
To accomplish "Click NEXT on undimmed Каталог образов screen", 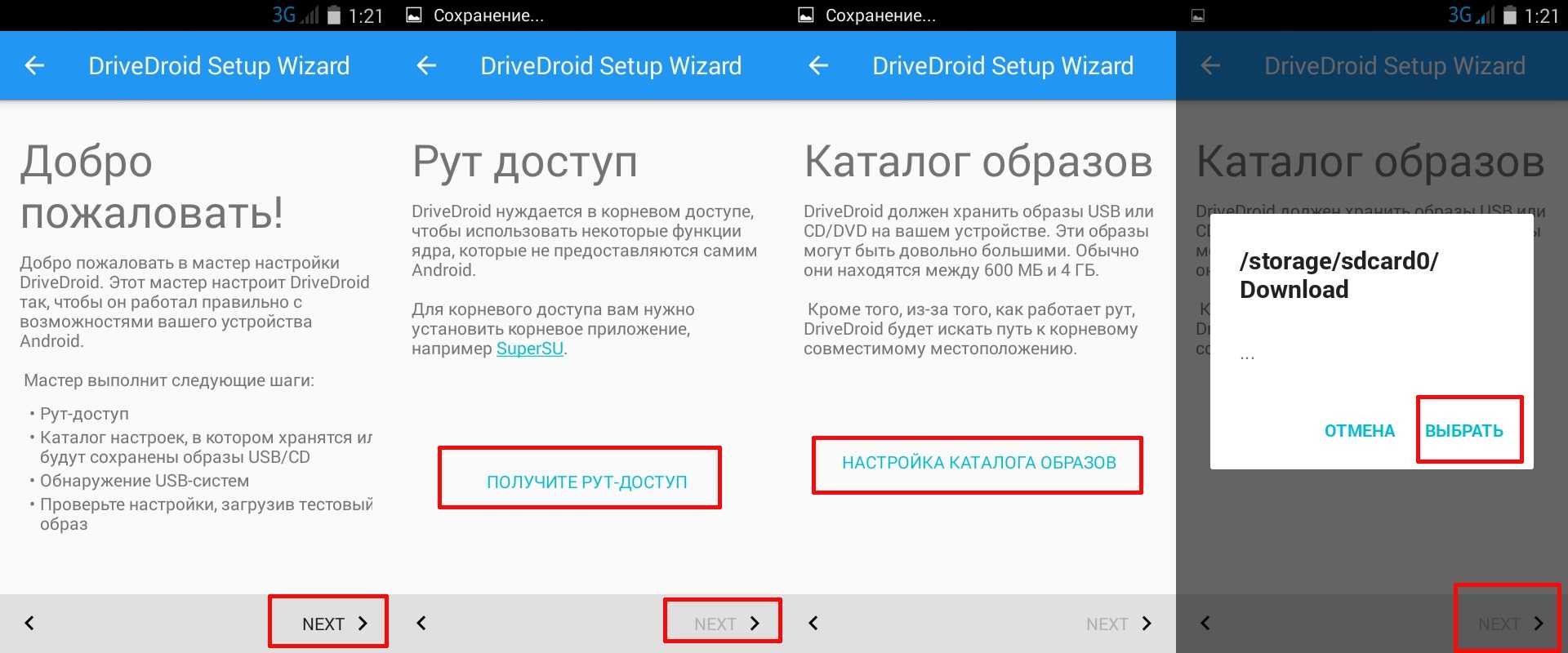I will (x=1118, y=624).
